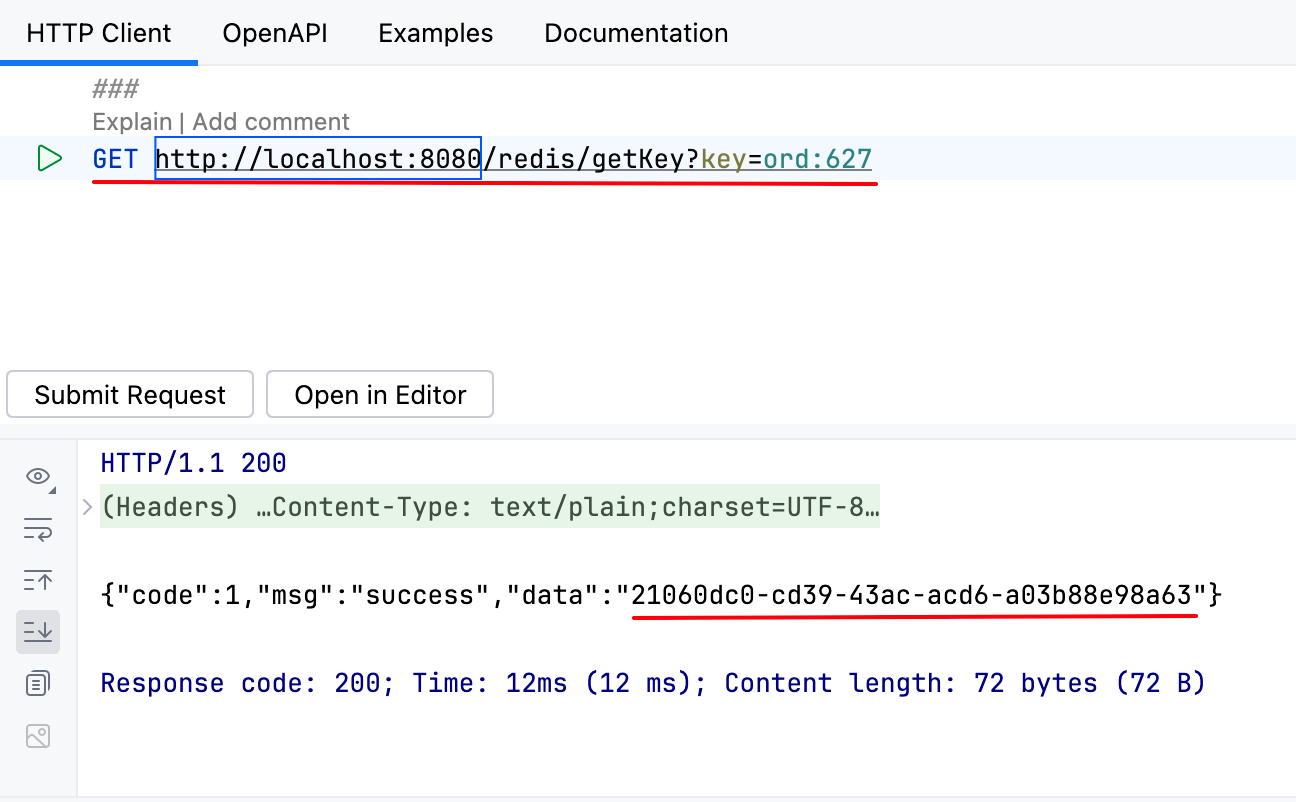Click the ord:627 key value

(818, 158)
